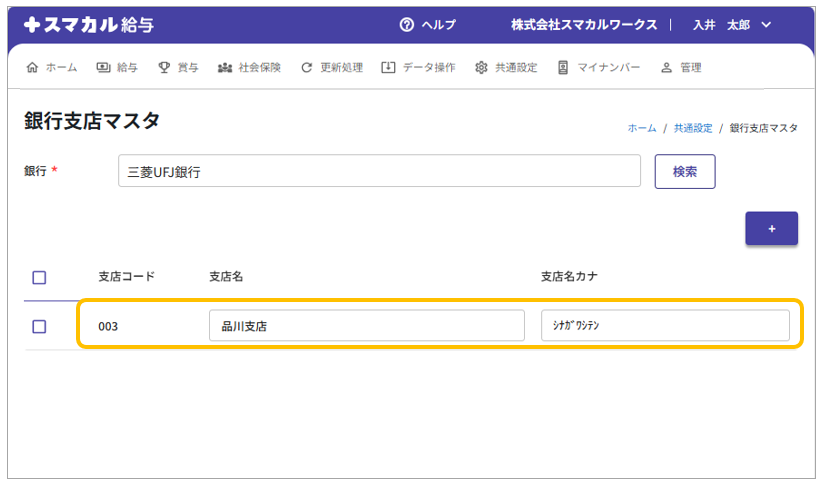
Task: Click the home icon in navigation bar
Action: (32, 68)
